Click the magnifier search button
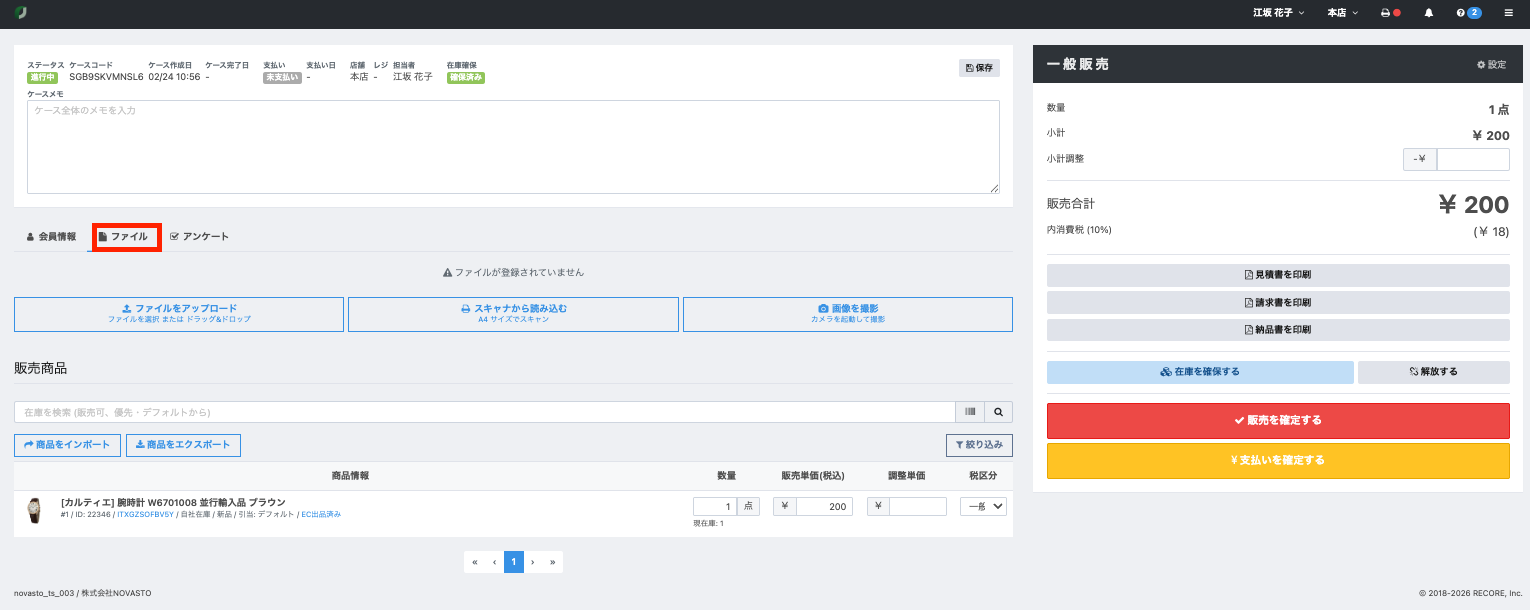Viewport: 1530px width, 610px height. point(998,412)
